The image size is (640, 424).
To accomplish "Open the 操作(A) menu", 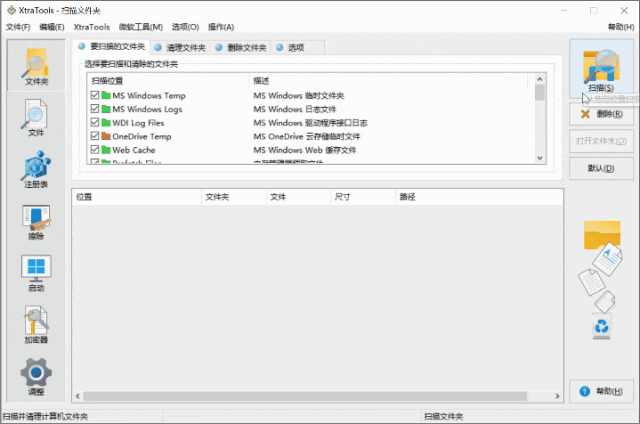I will pos(221,27).
